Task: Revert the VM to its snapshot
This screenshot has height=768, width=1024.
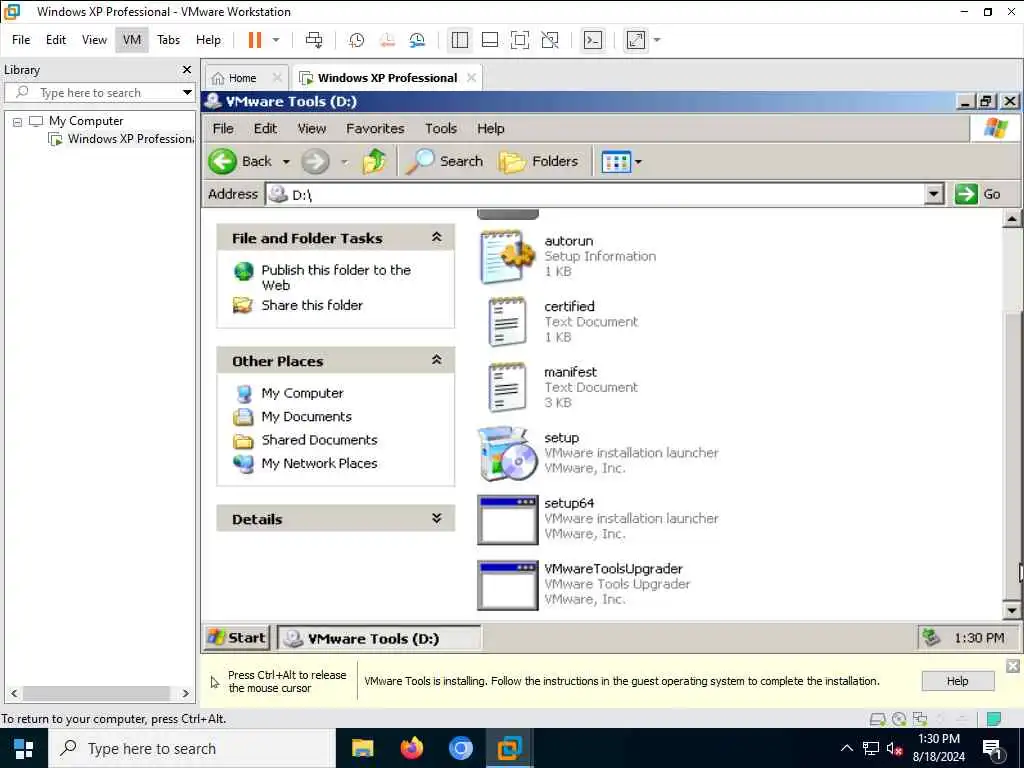Action: pyautogui.click(x=387, y=40)
